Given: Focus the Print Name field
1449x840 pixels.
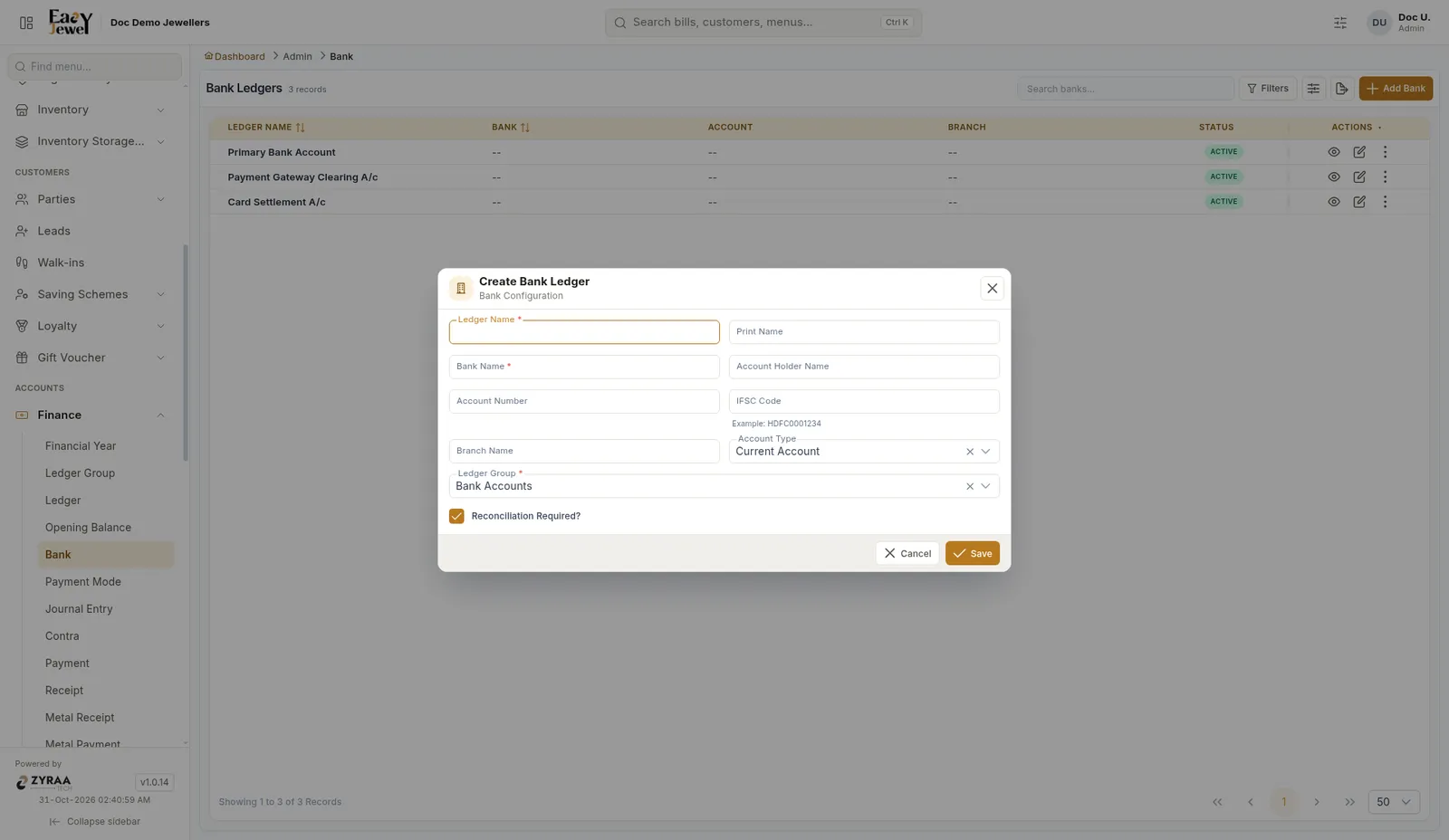Looking at the screenshot, I should click(x=864, y=332).
